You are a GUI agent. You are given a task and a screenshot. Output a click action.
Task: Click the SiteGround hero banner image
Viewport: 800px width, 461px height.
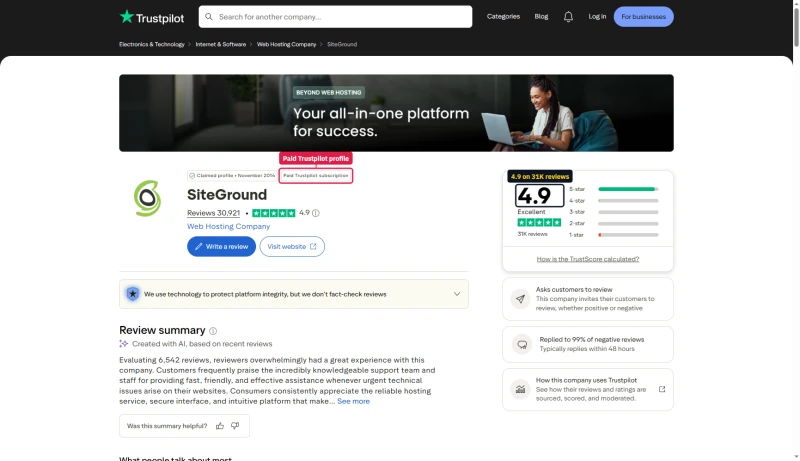pyautogui.click(x=396, y=113)
